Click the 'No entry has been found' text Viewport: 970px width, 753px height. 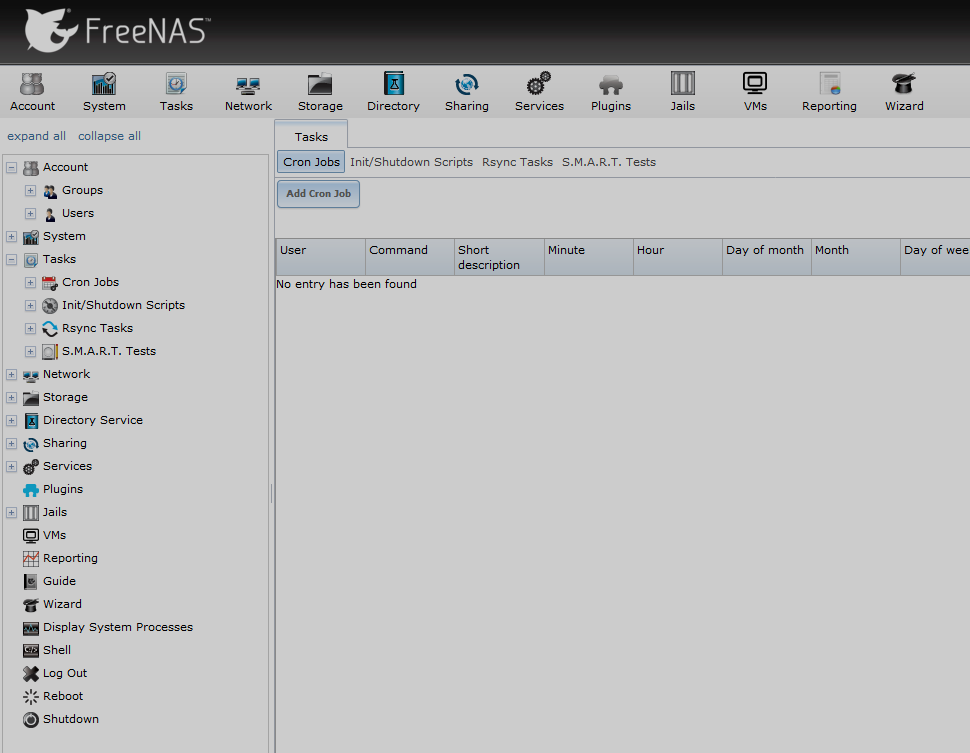coord(346,284)
